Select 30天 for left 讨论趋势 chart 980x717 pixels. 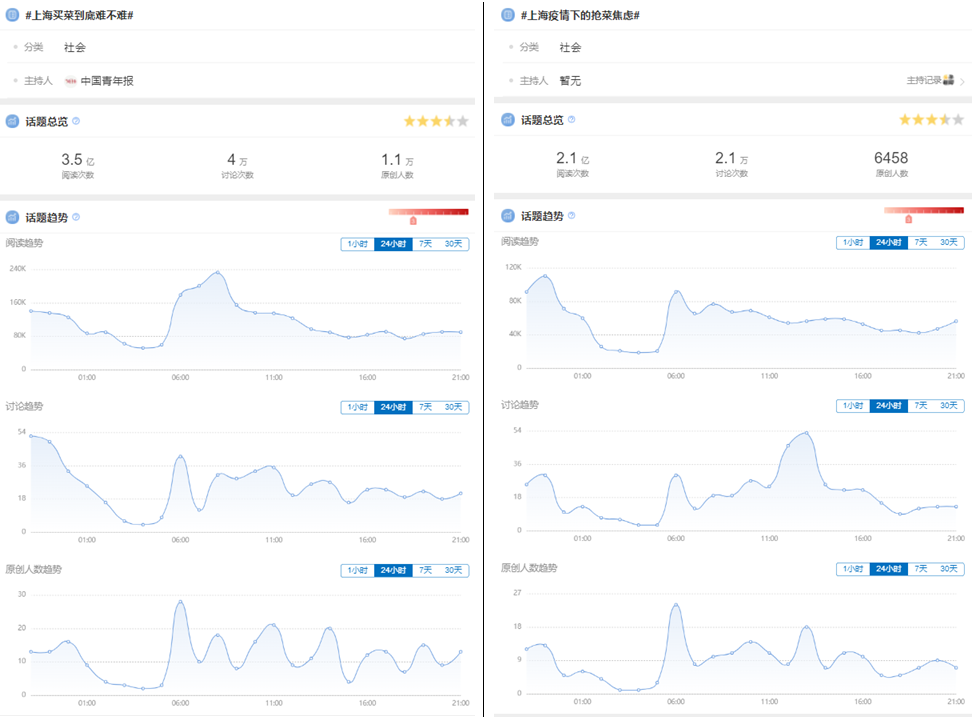454,407
